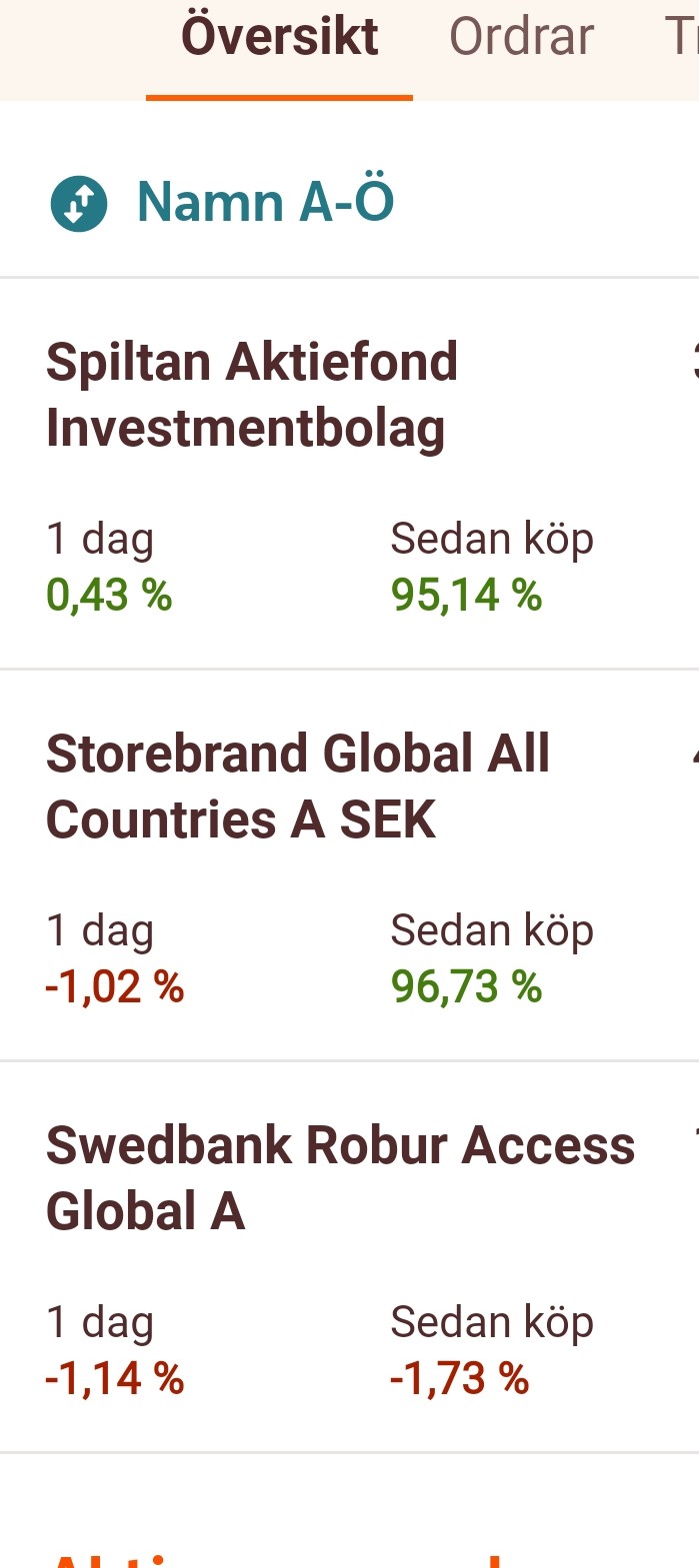This screenshot has height=1568, width=699.
Task: Tap the "1 dag" label under Swedbank Robur
Action: (100, 1323)
